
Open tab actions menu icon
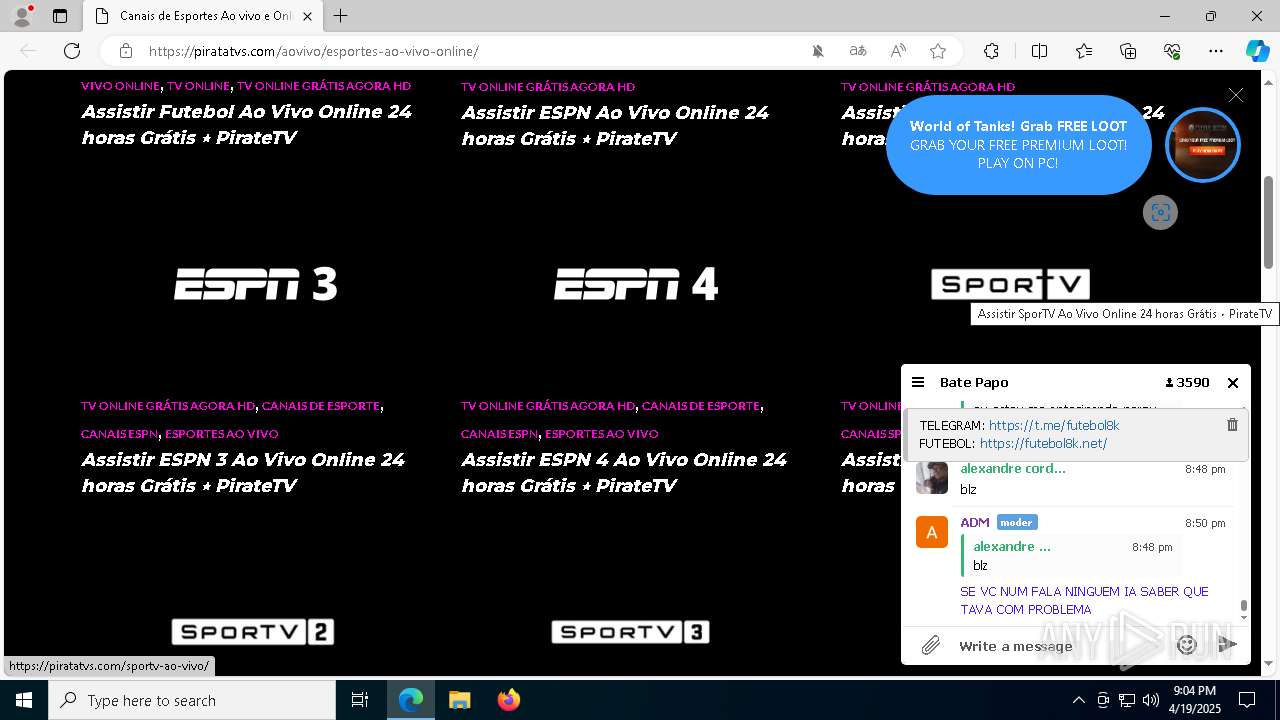click(x=60, y=16)
